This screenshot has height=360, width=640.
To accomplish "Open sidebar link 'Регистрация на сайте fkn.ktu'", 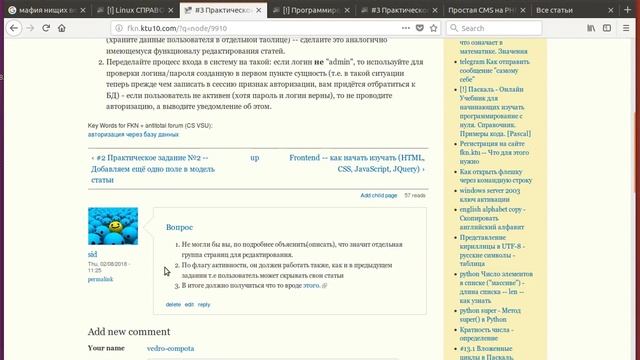I will pyautogui.click(x=494, y=153).
